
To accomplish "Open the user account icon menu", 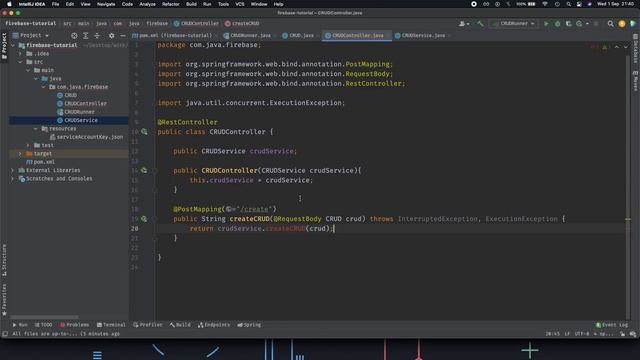I will pos(463,24).
